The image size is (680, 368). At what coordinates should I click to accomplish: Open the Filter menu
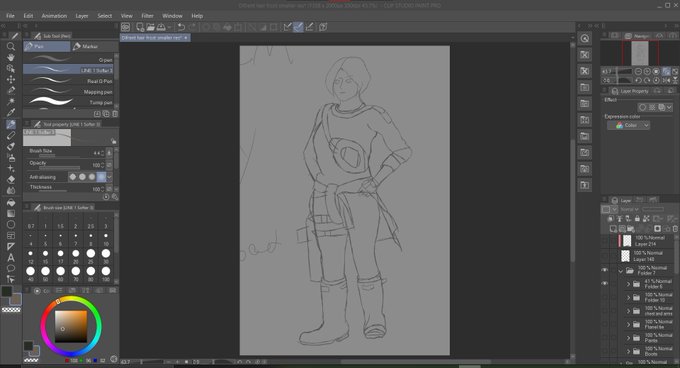coord(147,16)
